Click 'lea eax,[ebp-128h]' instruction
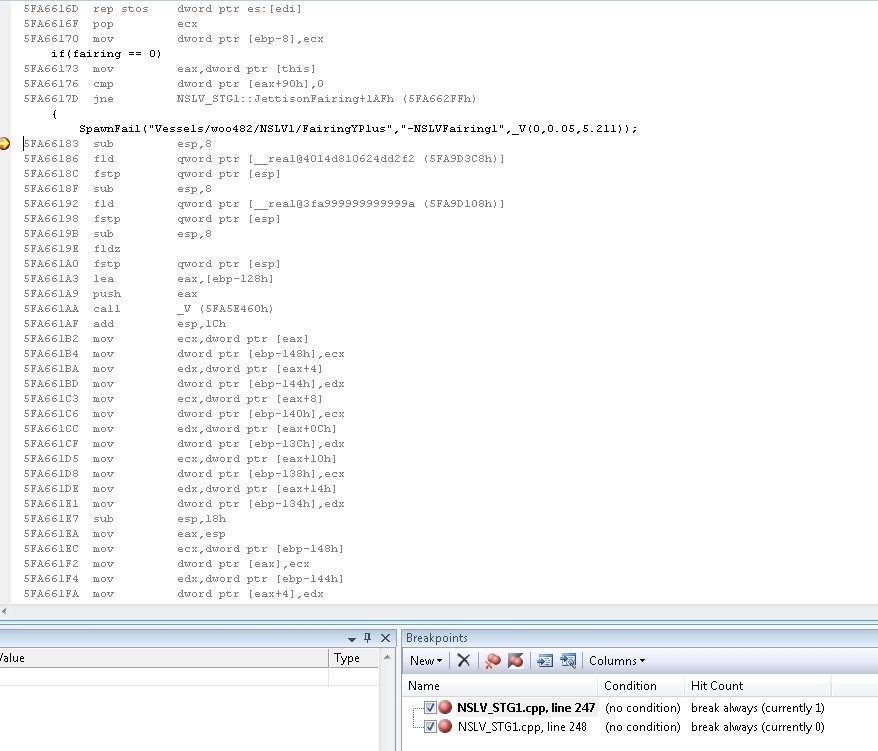 (x=148, y=279)
